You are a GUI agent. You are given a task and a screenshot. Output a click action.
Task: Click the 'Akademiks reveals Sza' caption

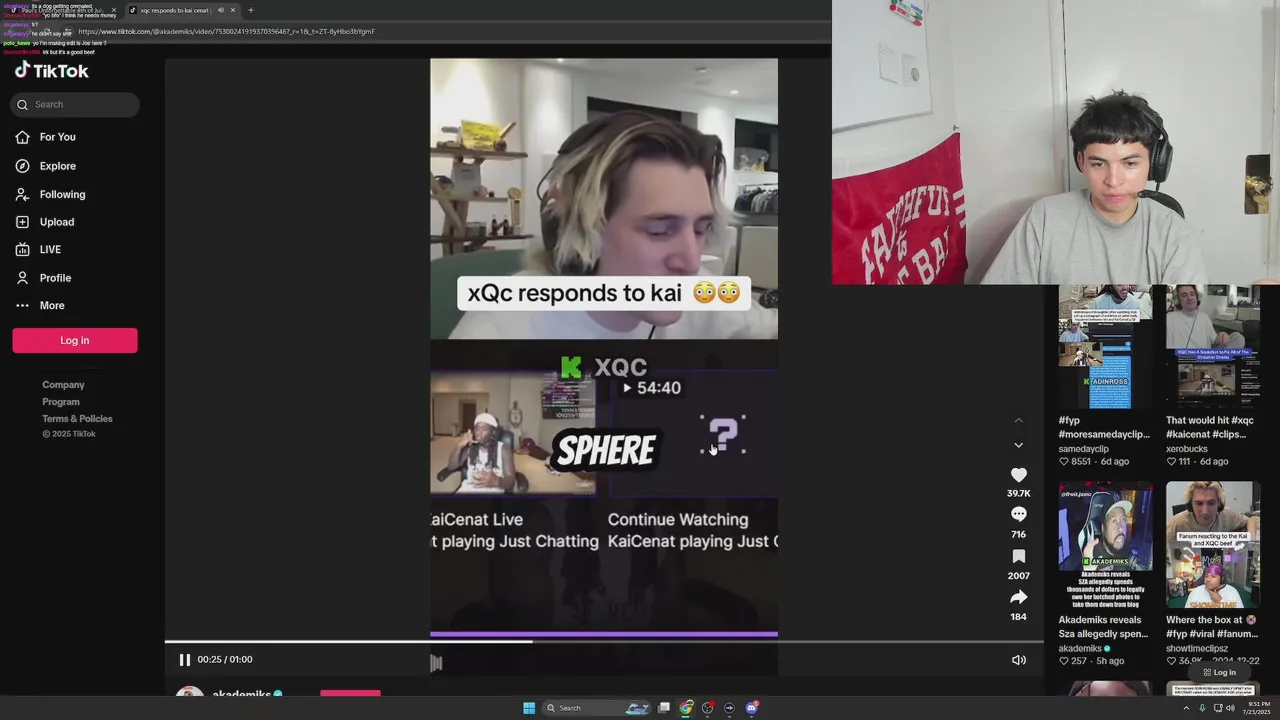[1104, 627]
